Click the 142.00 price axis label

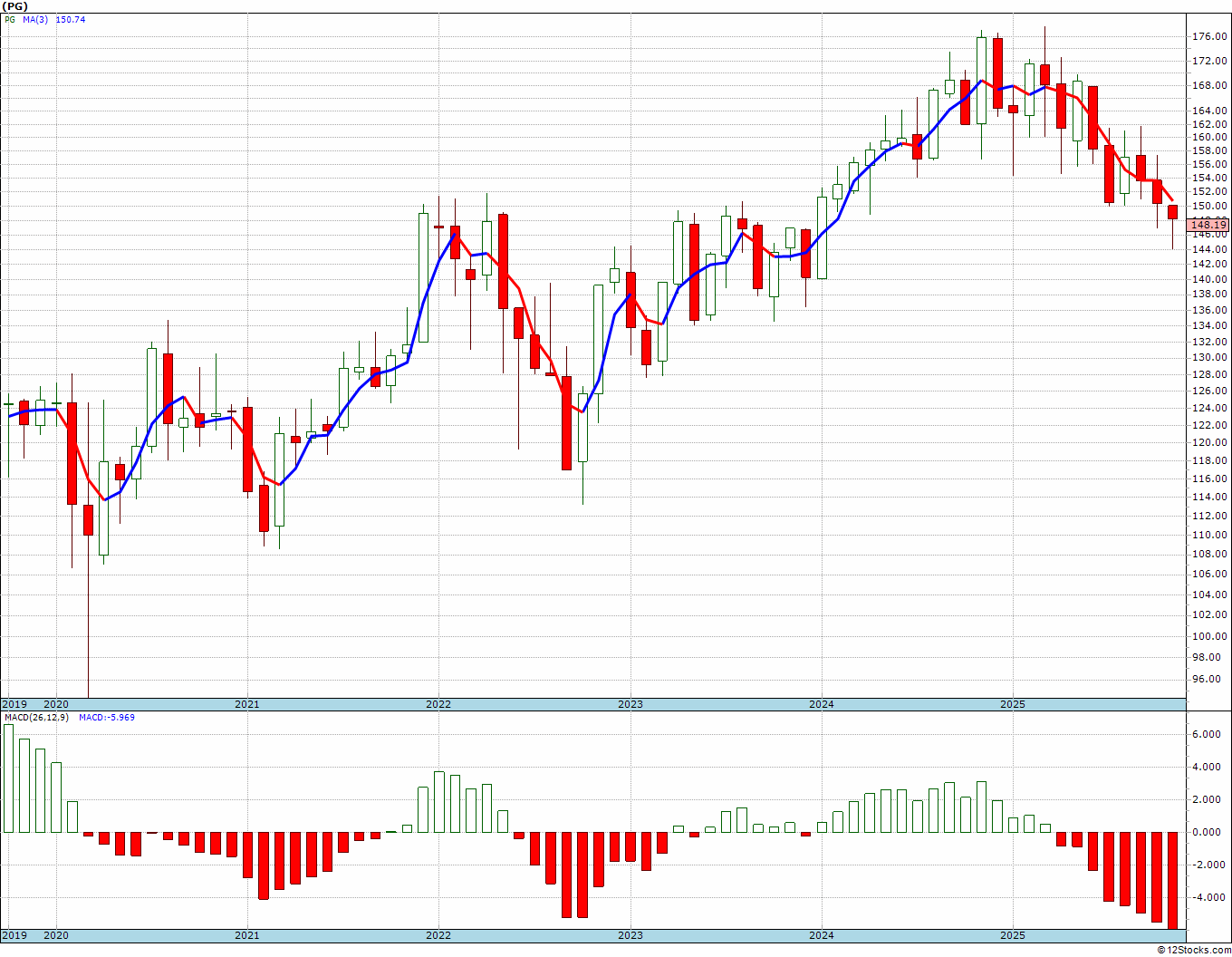coord(1210,265)
